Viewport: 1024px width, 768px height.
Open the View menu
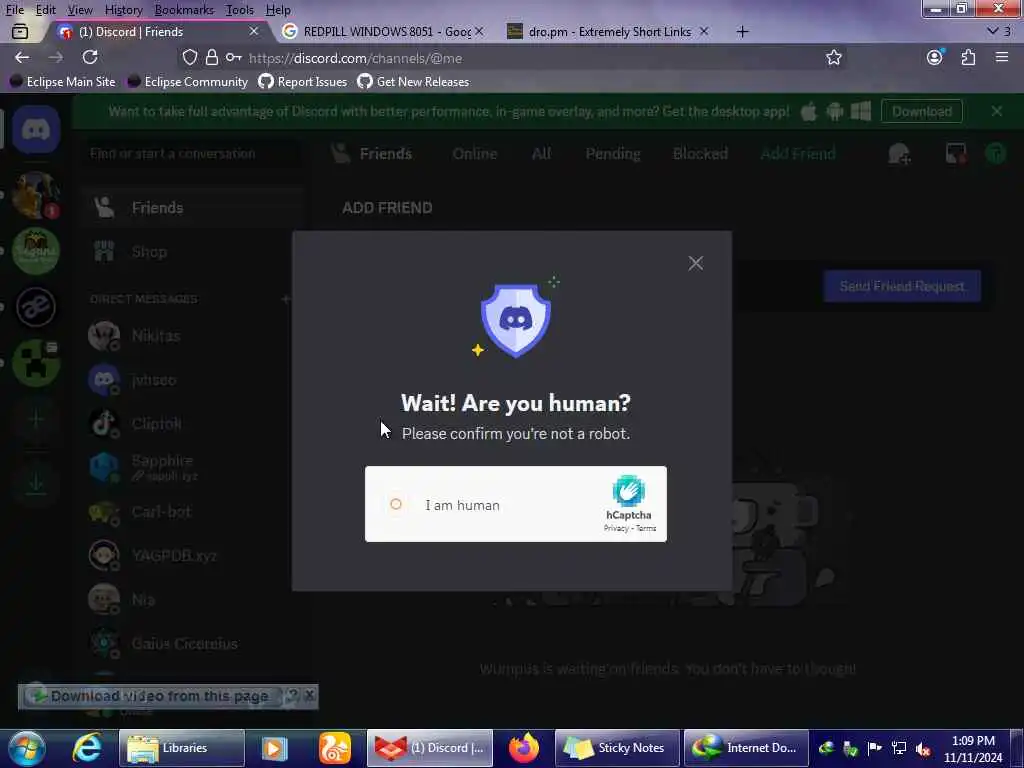coord(80,10)
